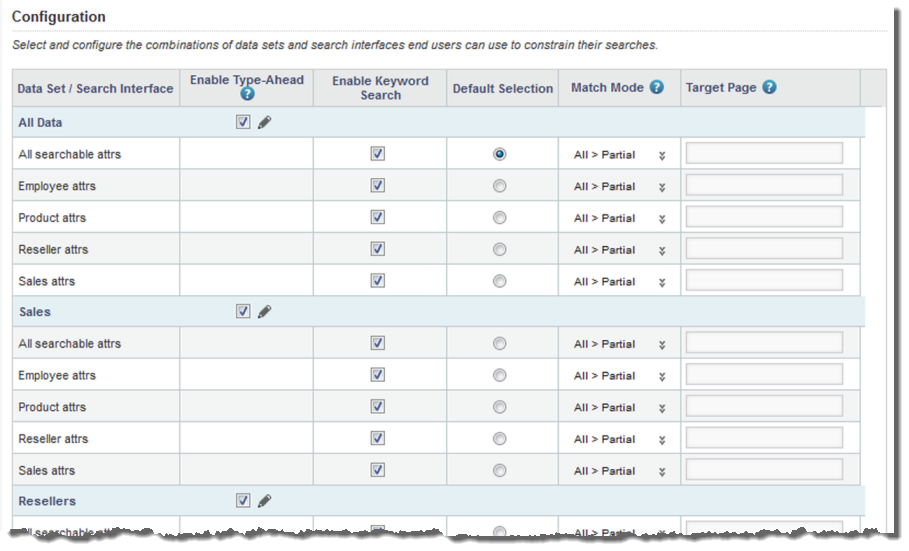The width and height of the screenshot is (909, 551).
Task: Uncheck keyword search for Sales Product attrs
Action: (377, 407)
